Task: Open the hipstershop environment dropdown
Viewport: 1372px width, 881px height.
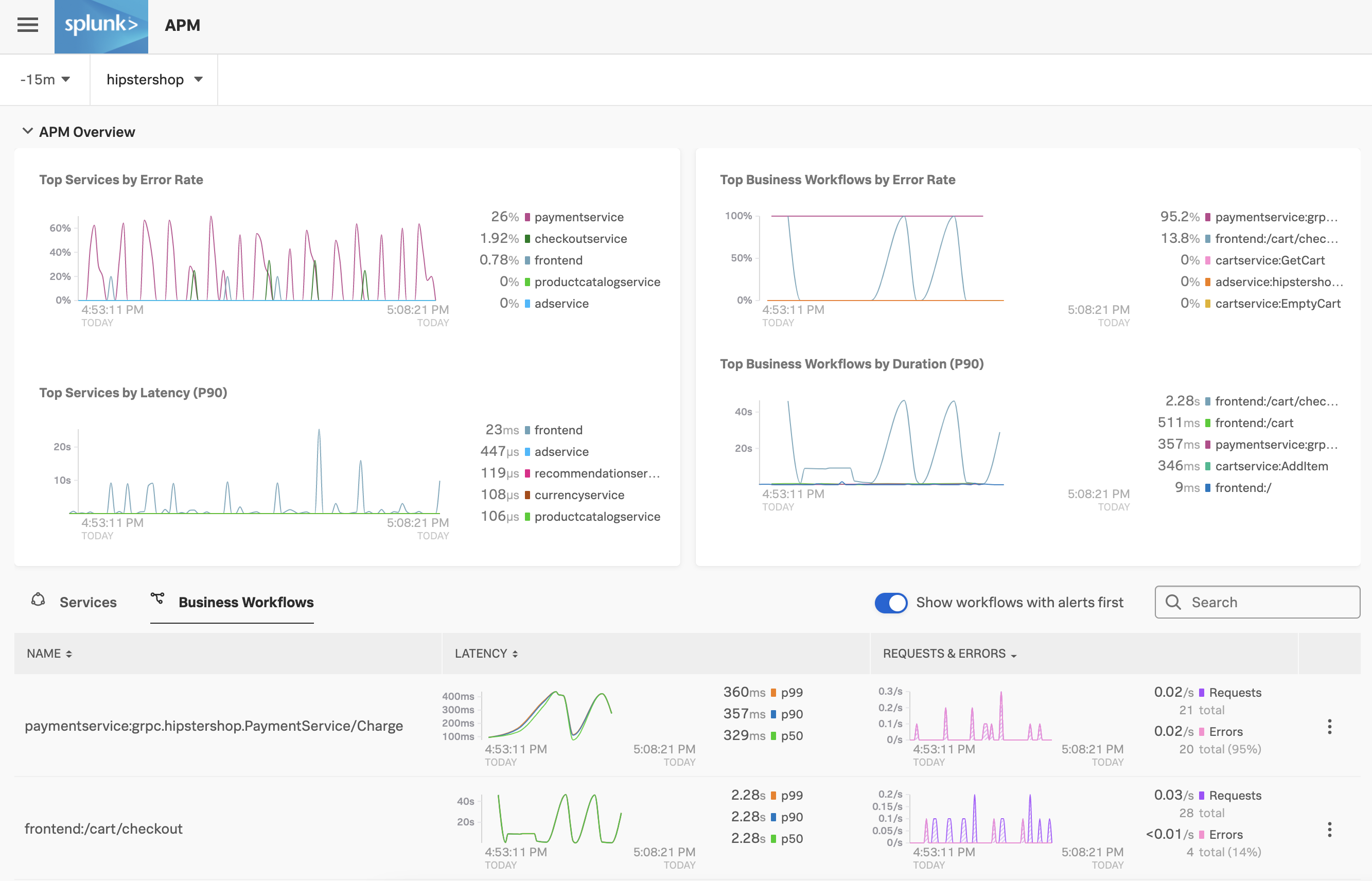Action: point(154,80)
